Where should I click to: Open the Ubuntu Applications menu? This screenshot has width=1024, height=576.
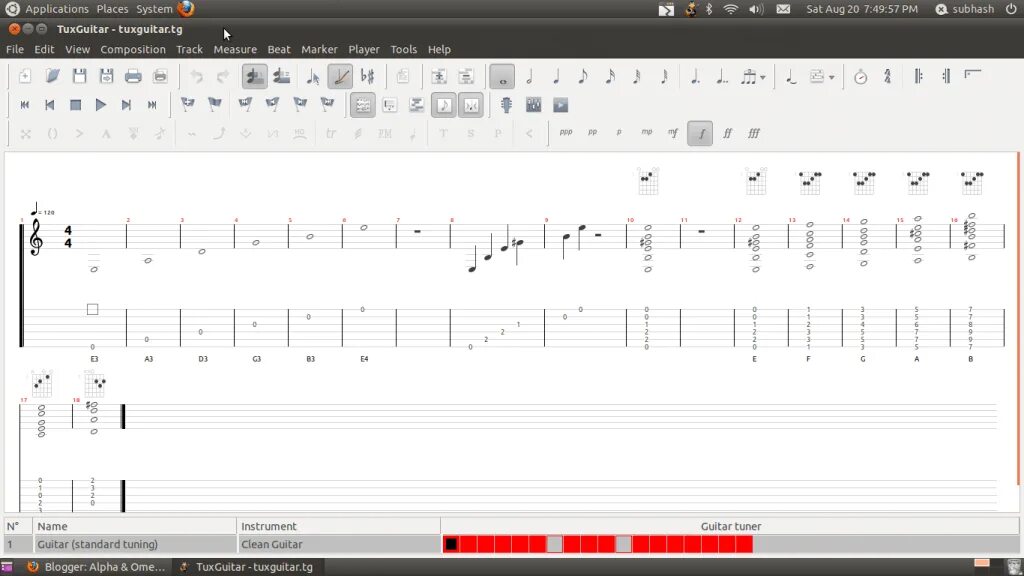click(56, 9)
